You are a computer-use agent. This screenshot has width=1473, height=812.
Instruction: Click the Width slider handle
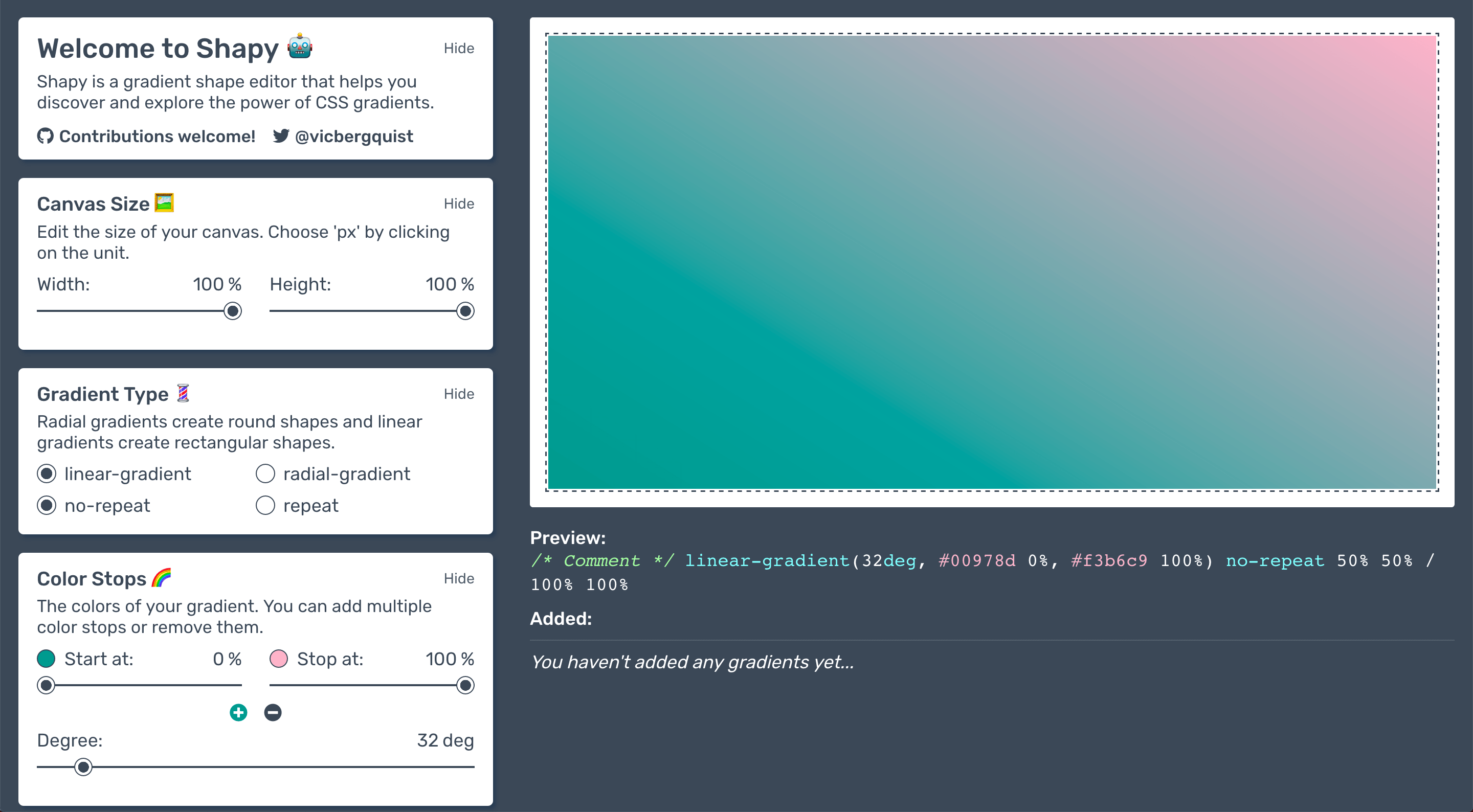point(233,311)
